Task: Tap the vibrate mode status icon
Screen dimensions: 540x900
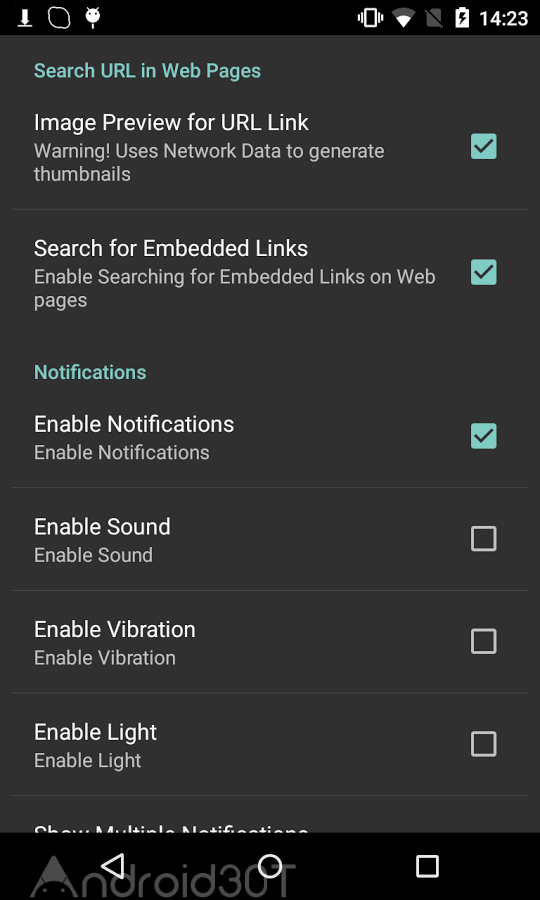Action: [x=371, y=18]
